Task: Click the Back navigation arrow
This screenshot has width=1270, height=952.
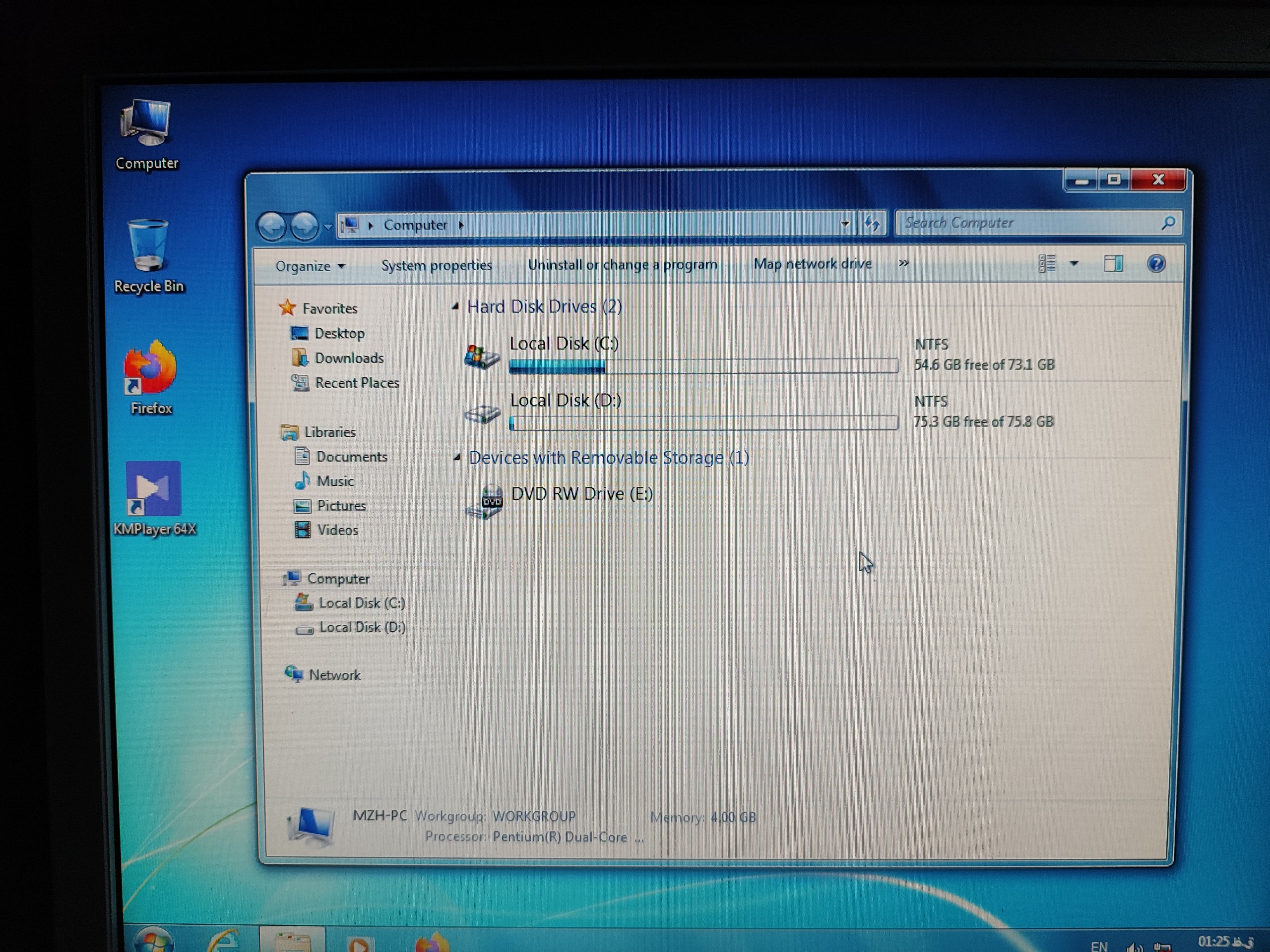Action: point(272,226)
